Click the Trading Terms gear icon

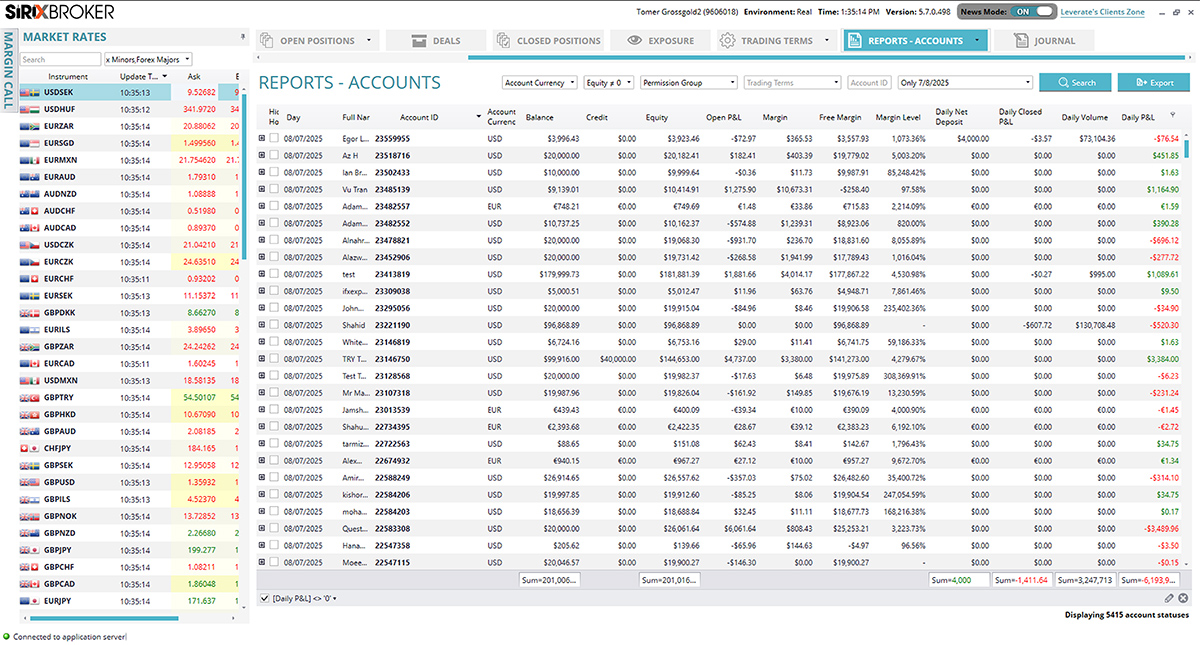[x=727, y=41]
